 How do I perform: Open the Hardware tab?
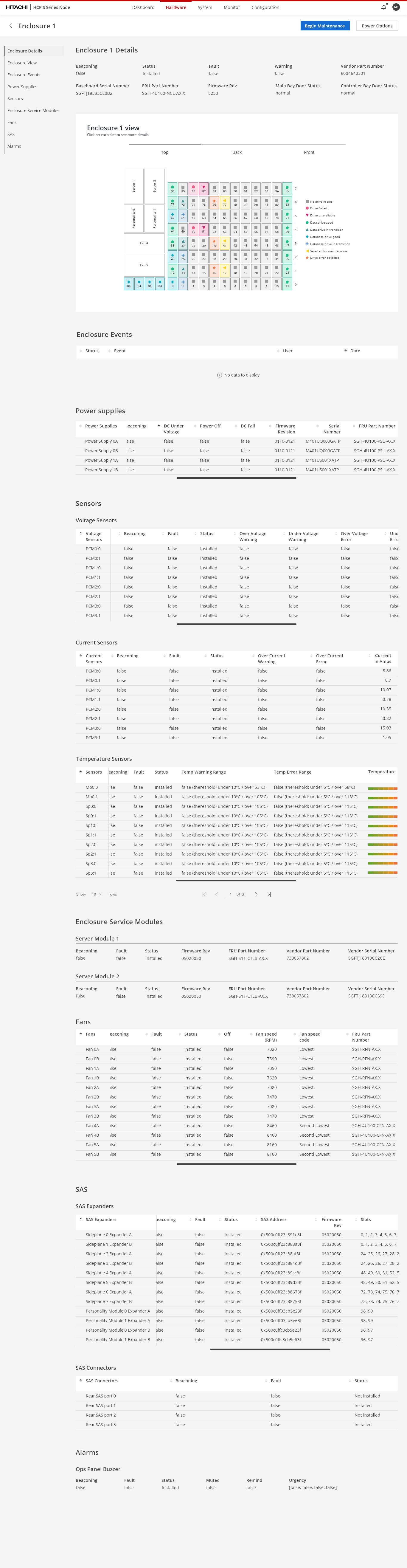tap(176, 7)
